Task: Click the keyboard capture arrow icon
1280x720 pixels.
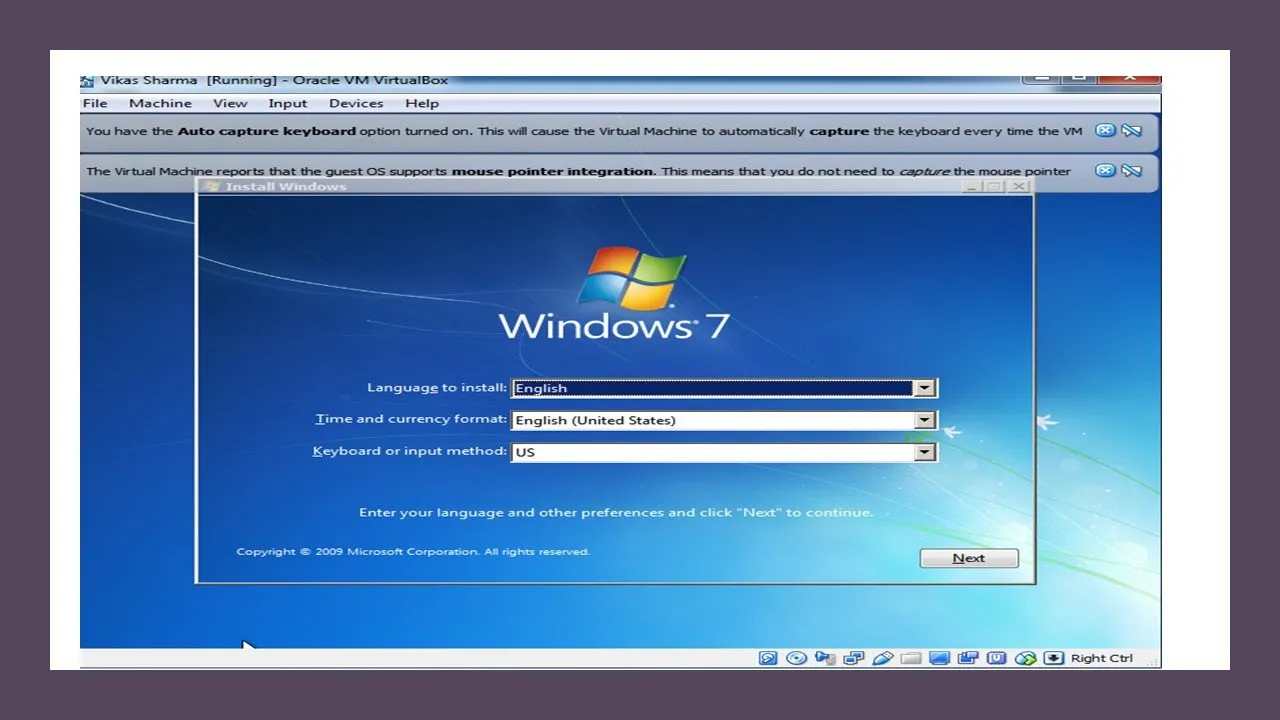Action: (x=1053, y=658)
